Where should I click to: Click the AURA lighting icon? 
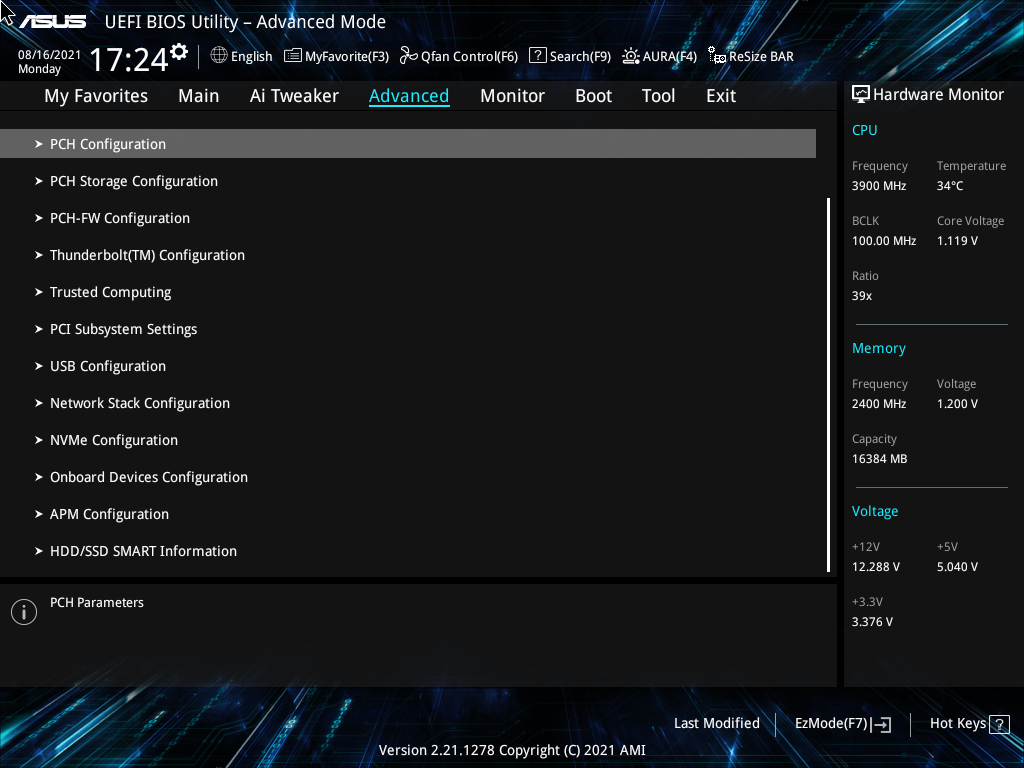[x=631, y=56]
